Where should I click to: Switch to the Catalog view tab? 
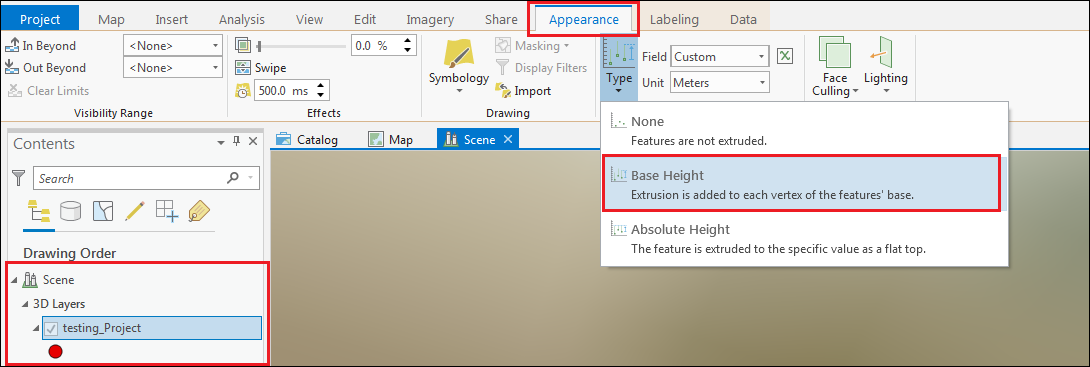307,140
